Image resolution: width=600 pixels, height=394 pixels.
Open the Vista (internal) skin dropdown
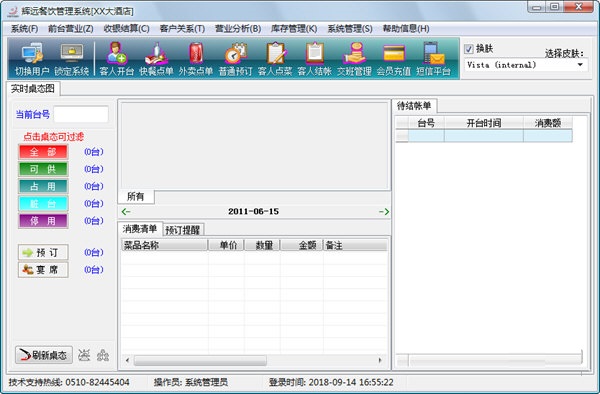point(580,65)
